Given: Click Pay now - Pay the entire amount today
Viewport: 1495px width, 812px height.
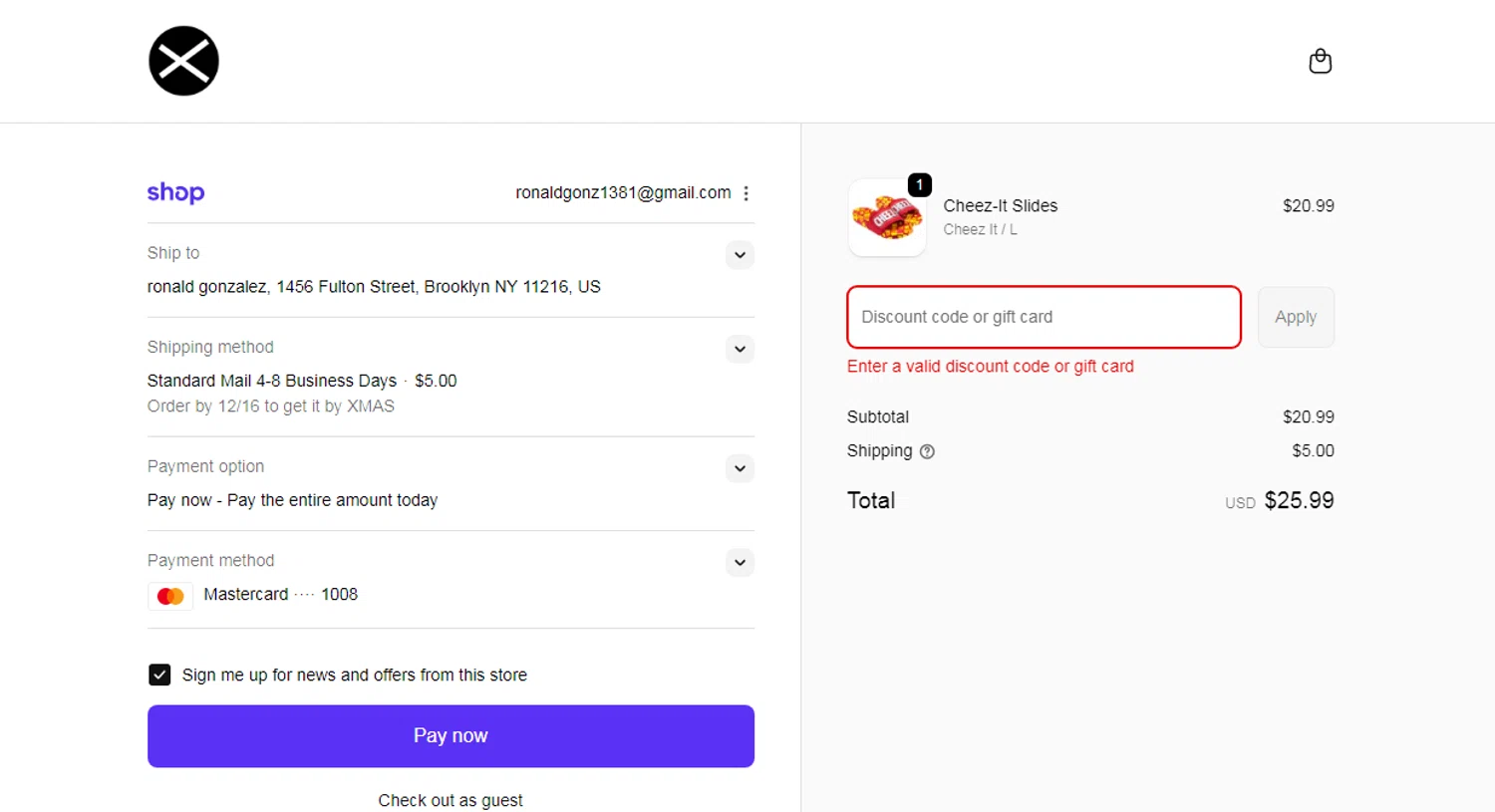Looking at the screenshot, I should (x=292, y=500).
